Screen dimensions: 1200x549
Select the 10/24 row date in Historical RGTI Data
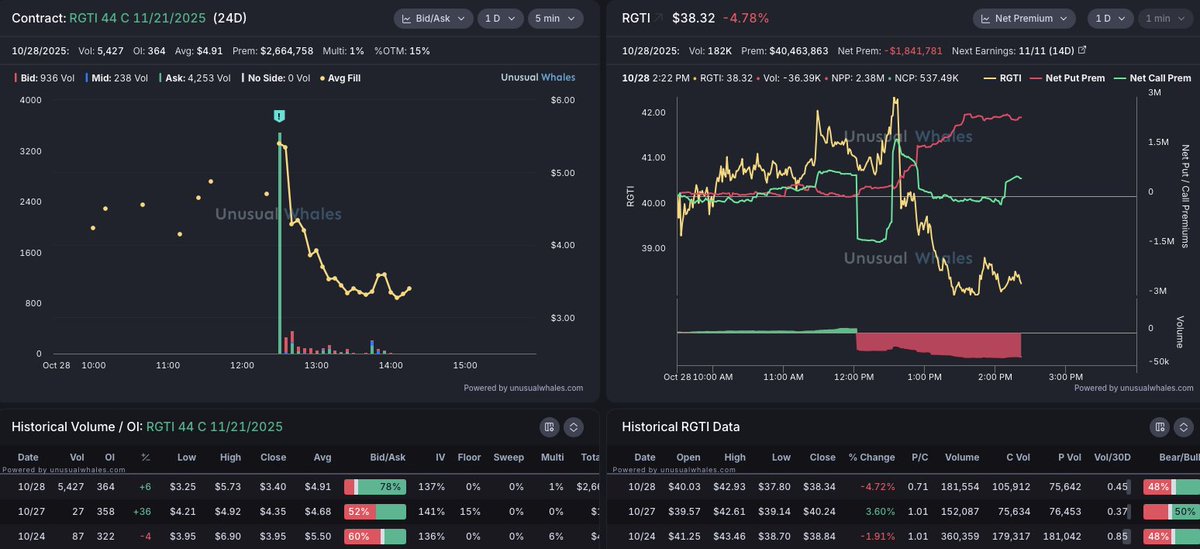pyautogui.click(x=643, y=538)
